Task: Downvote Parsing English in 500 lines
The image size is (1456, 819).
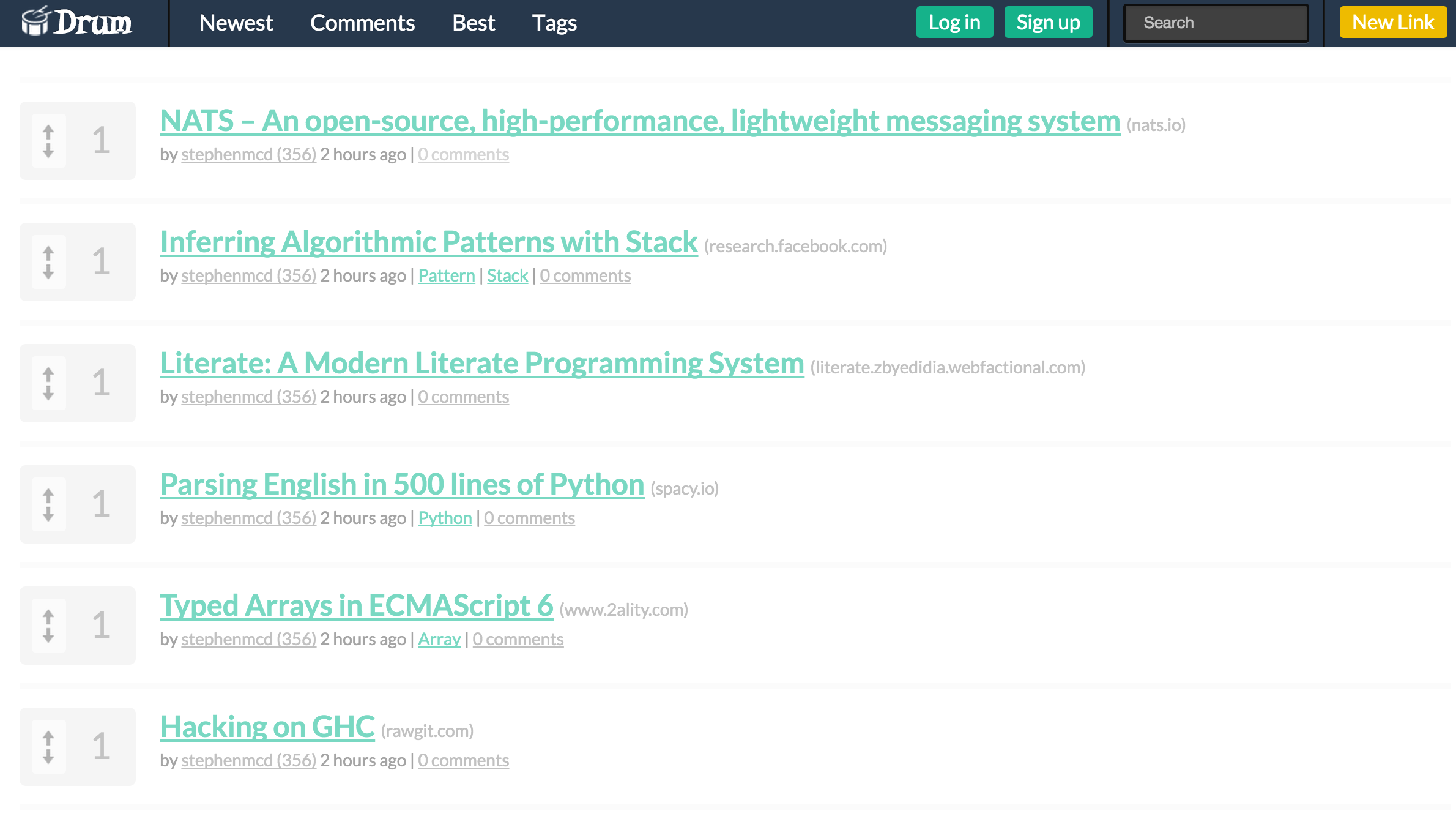Action: (48, 514)
